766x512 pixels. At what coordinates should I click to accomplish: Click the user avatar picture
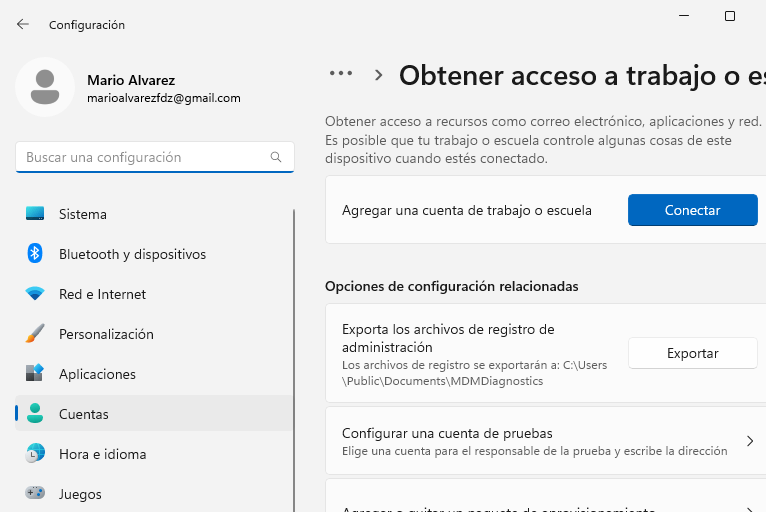tap(45, 87)
